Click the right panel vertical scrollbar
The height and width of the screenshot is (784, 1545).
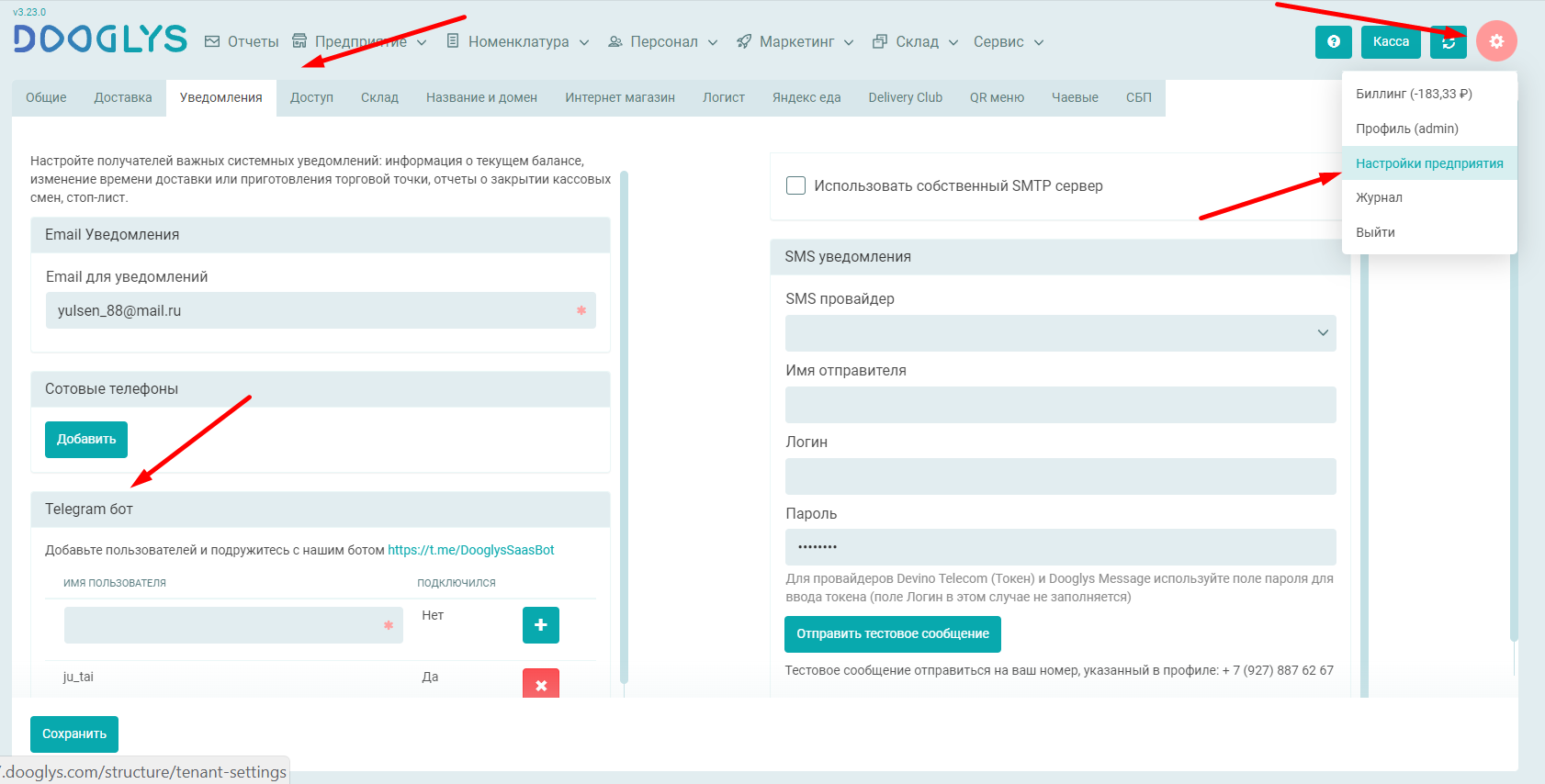coord(1364,476)
